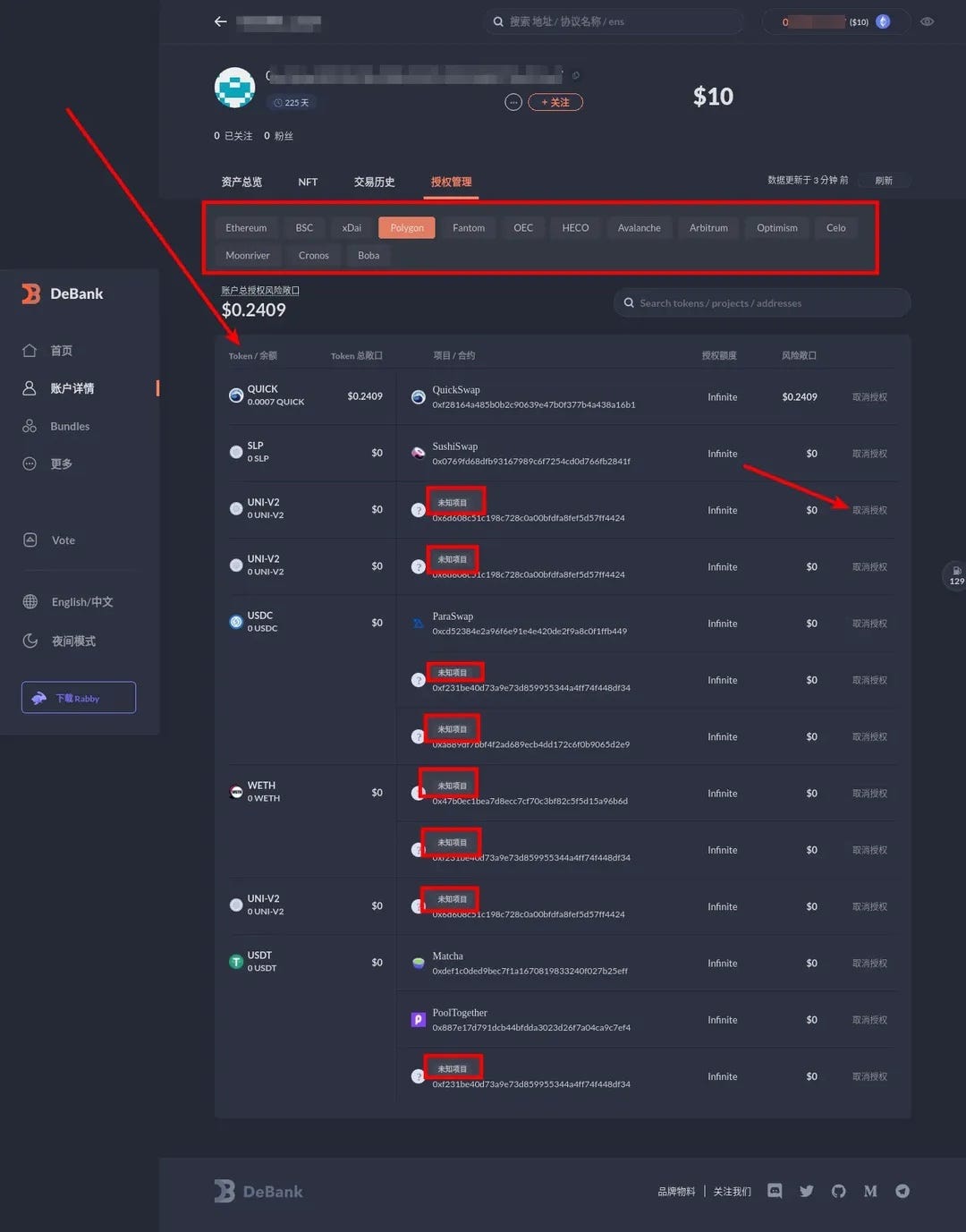The height and width of the screenshot is (1232, 966).
Task: Revoke SushiSwap approval via 取消授权
Action: click(869, 454)
